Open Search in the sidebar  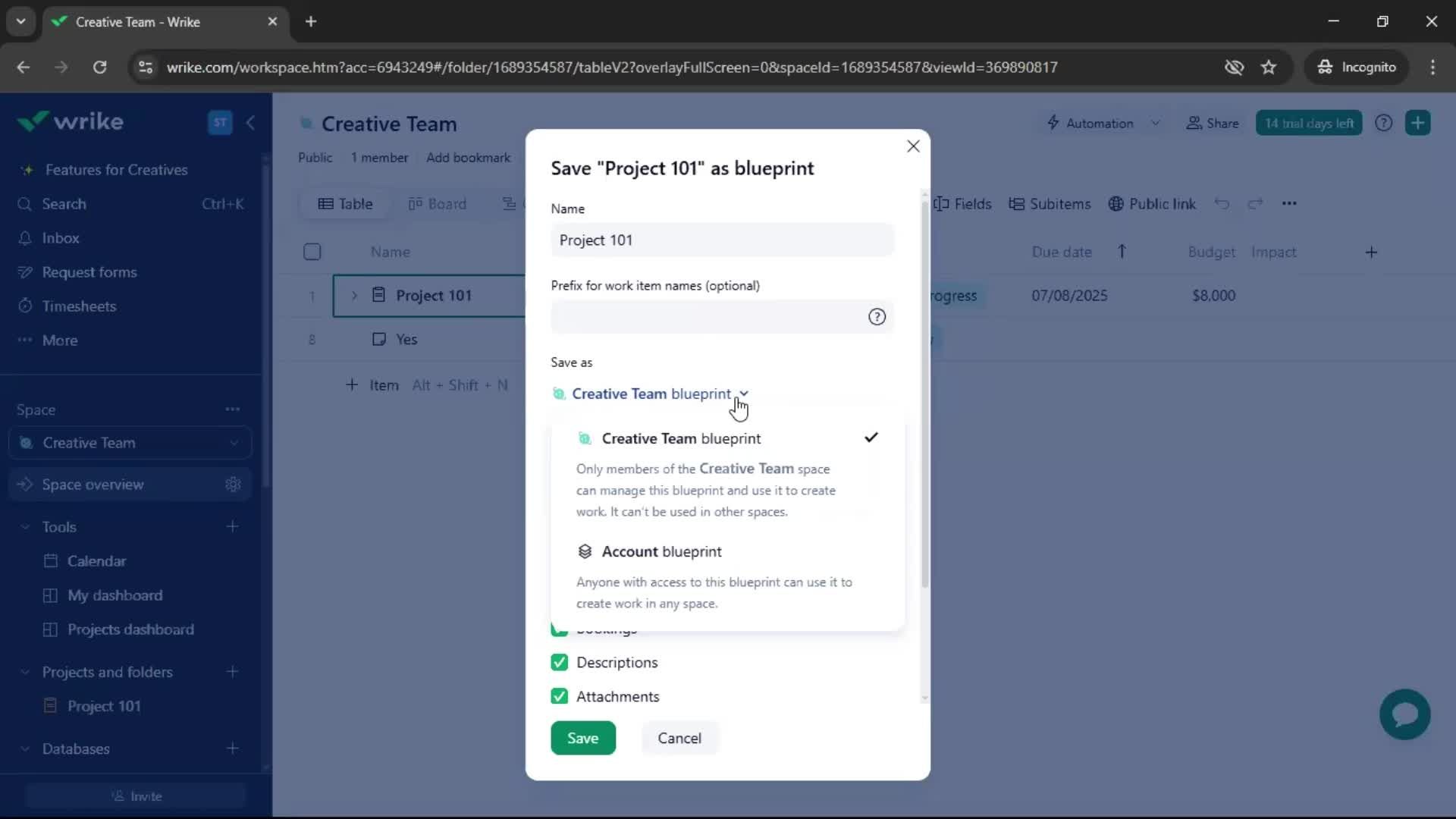click(130, 204)
